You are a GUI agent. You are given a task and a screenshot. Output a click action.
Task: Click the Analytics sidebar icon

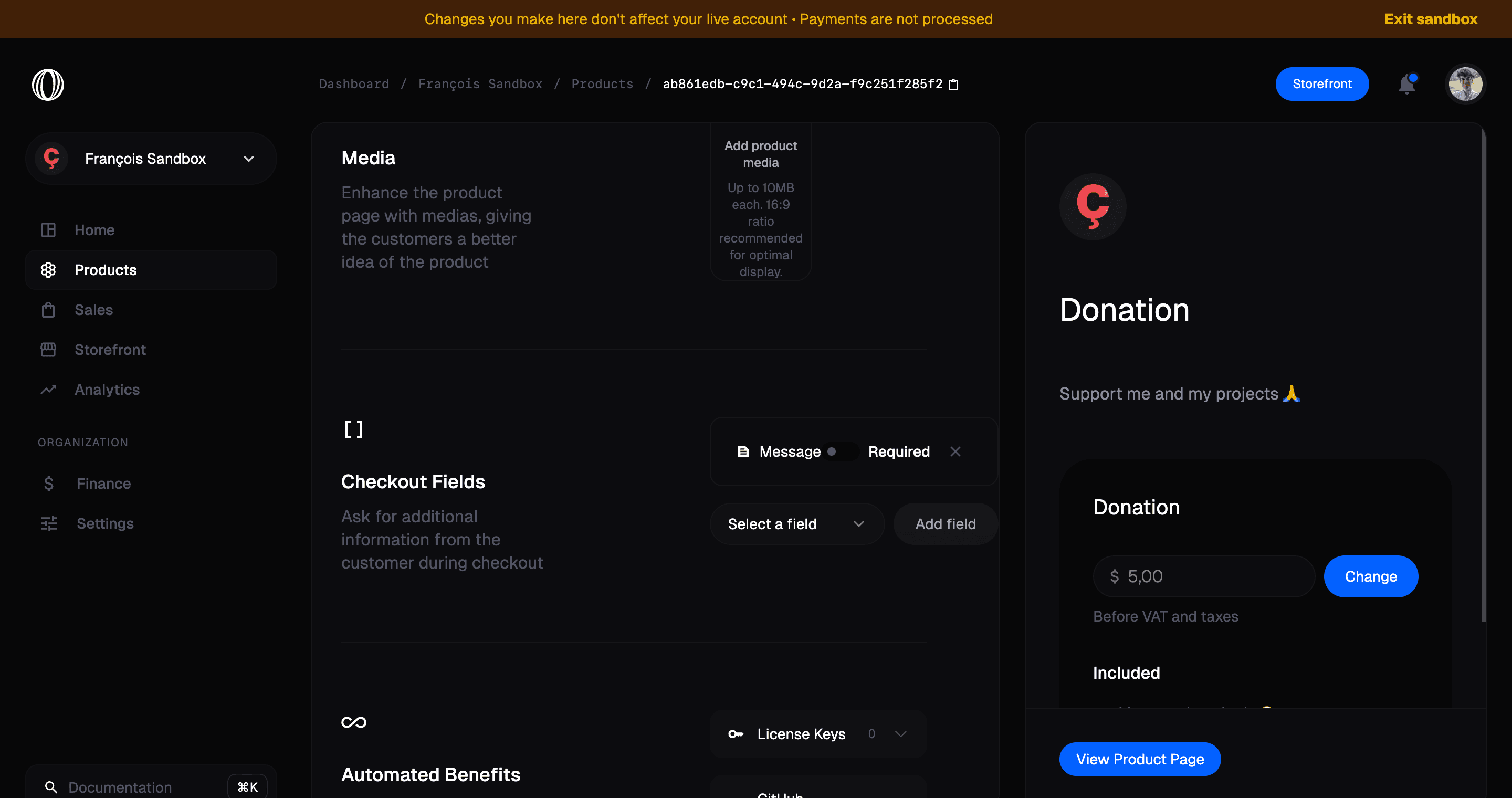coord(48,390)
